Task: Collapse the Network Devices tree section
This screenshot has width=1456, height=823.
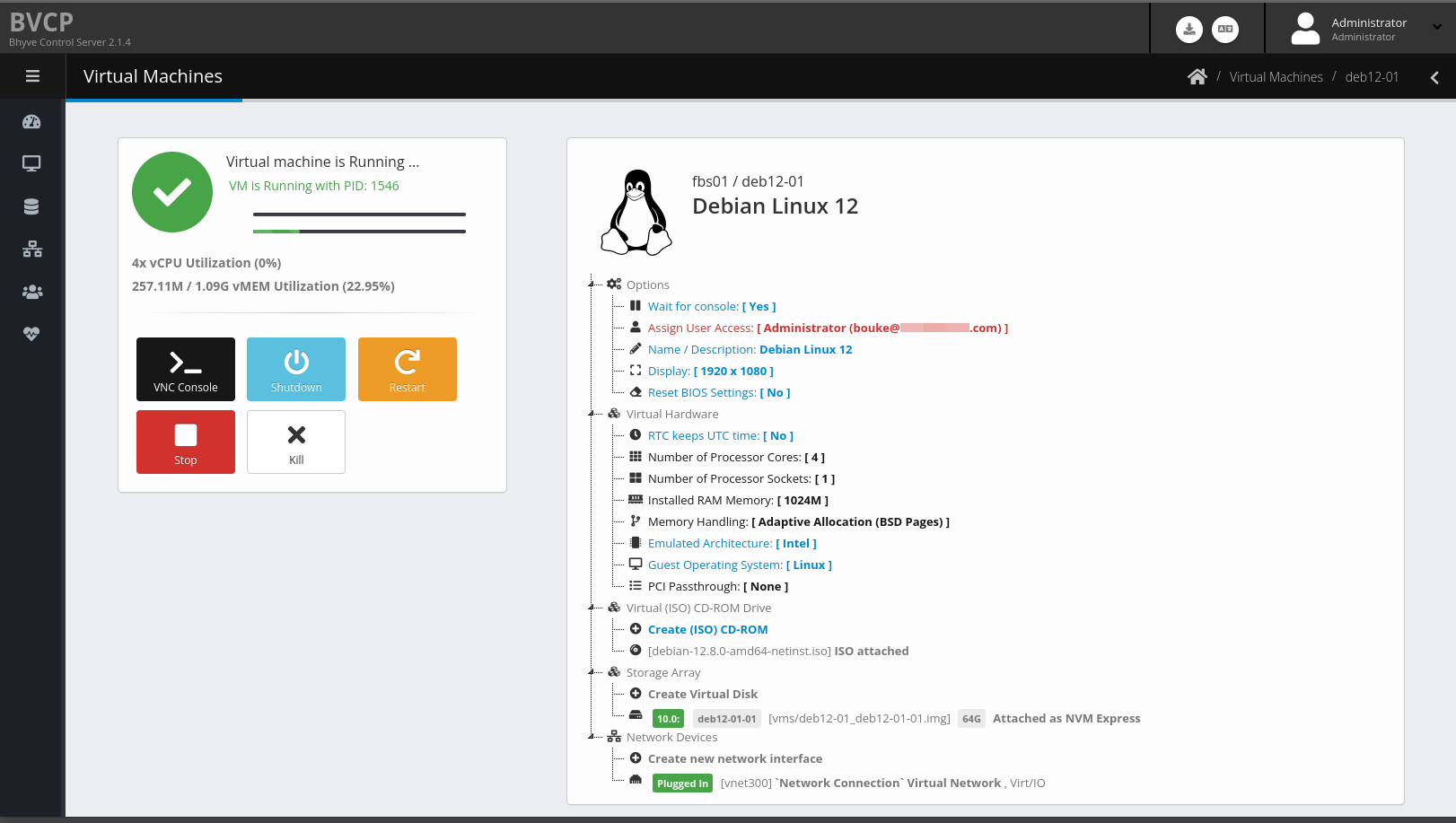Action: pyautogui.click(x=591, y=737)
